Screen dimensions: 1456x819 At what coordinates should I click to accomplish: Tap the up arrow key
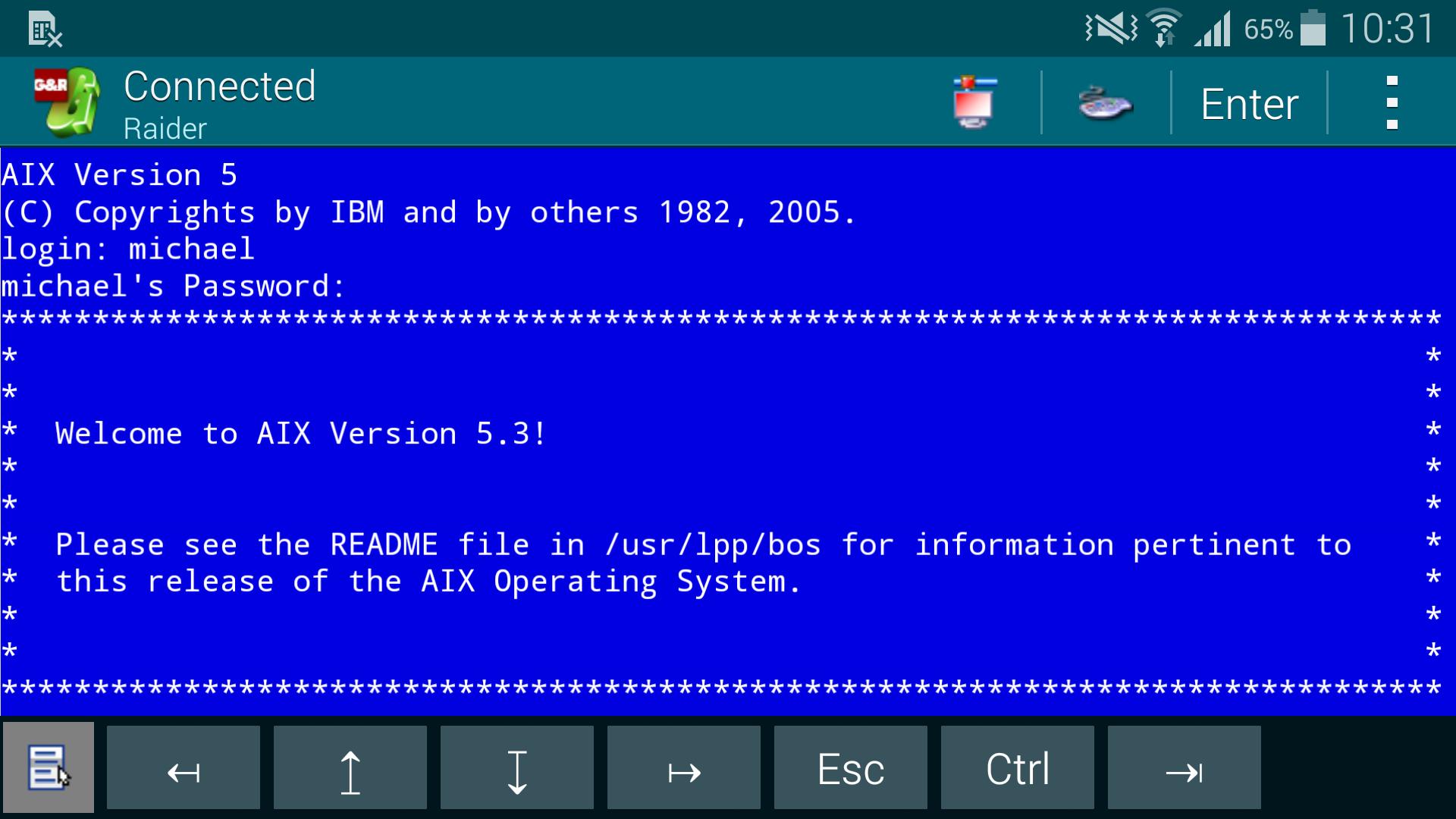click(350, 767)
